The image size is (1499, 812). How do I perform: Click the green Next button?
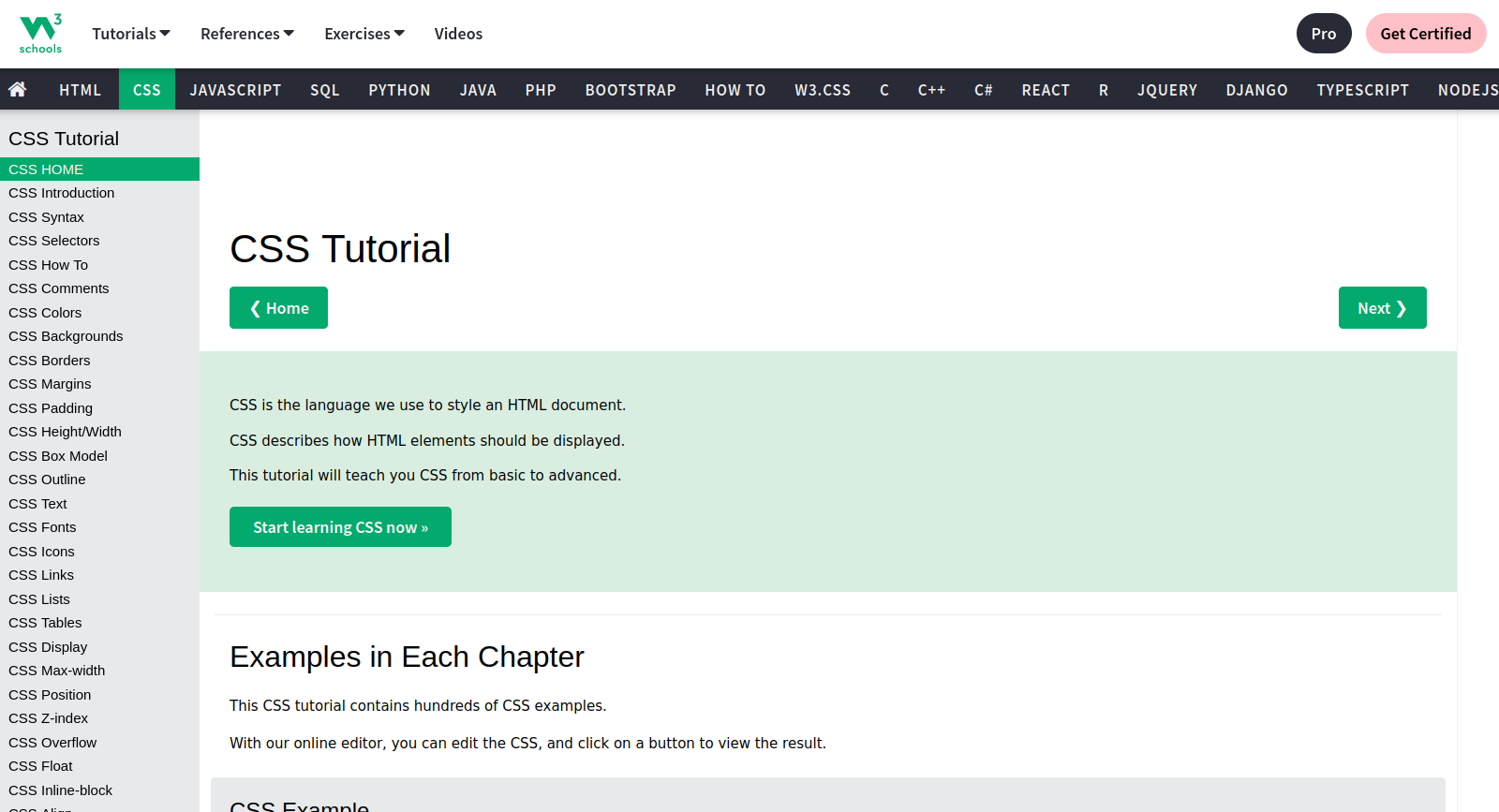point(1383,308)
